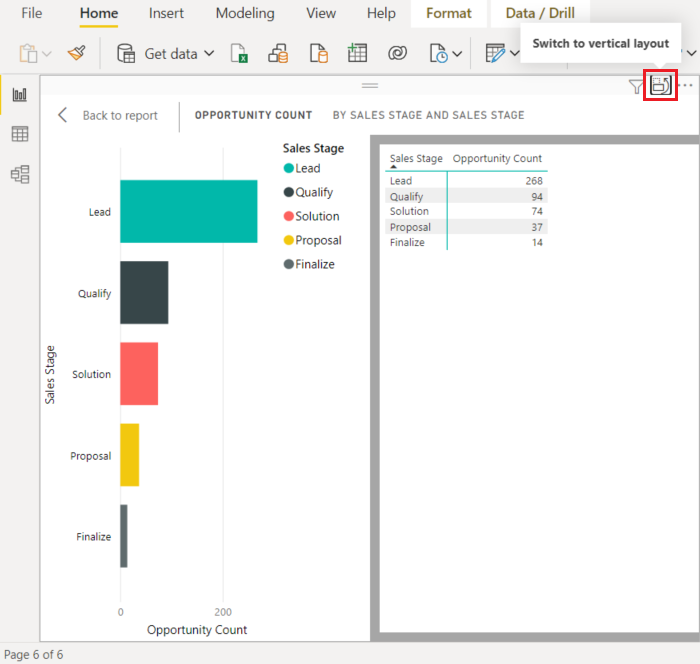Click the visual drag handle grip
The height and width of the screenshot is (664, 700).
[370, 85]
